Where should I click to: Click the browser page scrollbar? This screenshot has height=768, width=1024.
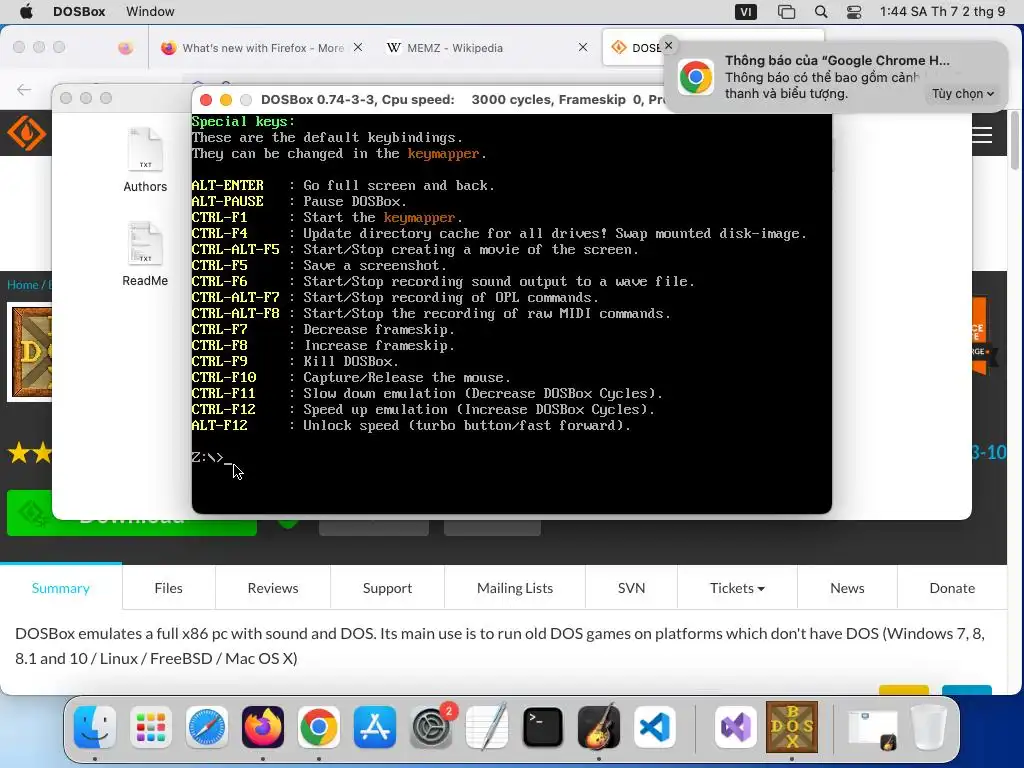pos(1014,140)
